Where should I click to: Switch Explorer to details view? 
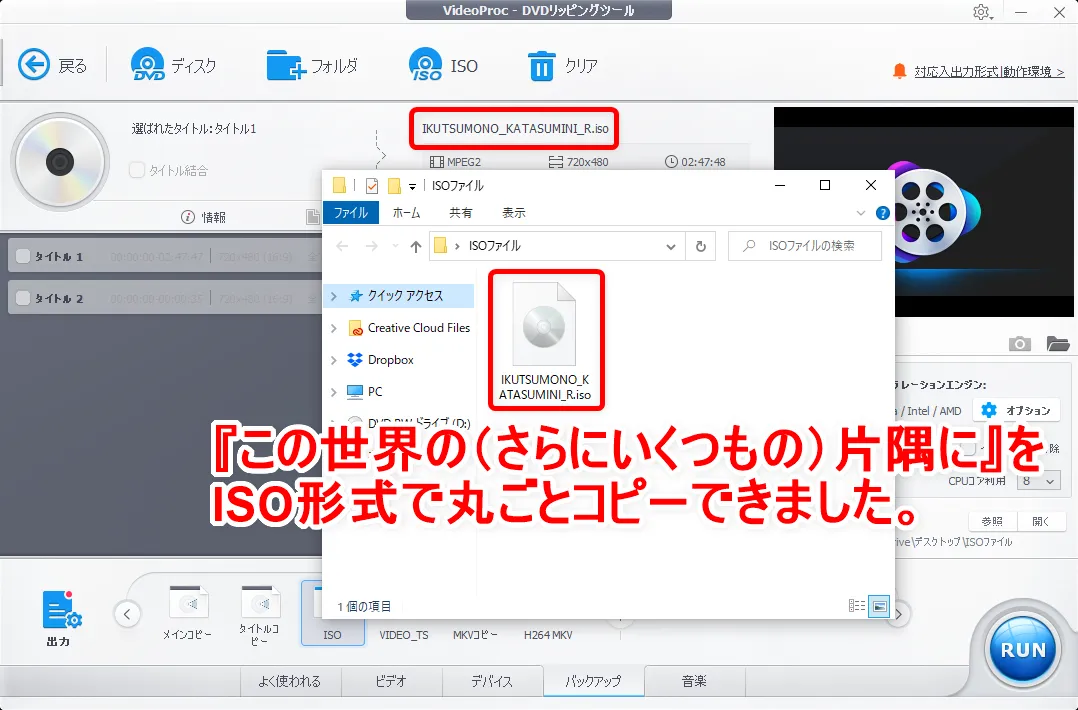click(x=857, y=606)
